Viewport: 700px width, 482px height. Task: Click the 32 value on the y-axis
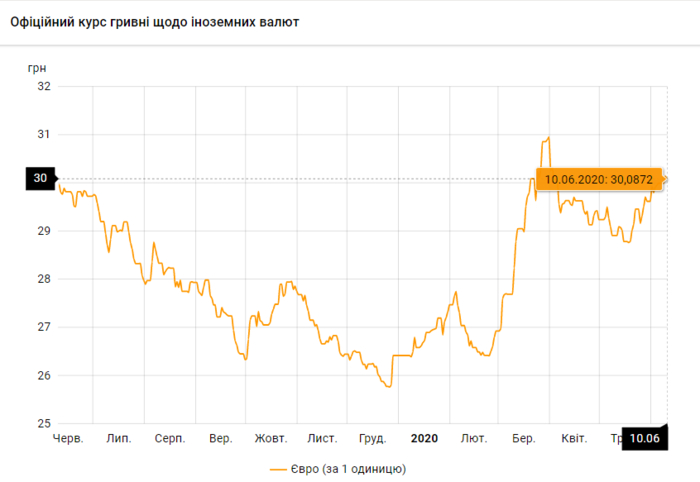pyautogui.click(x=44, y=86)
